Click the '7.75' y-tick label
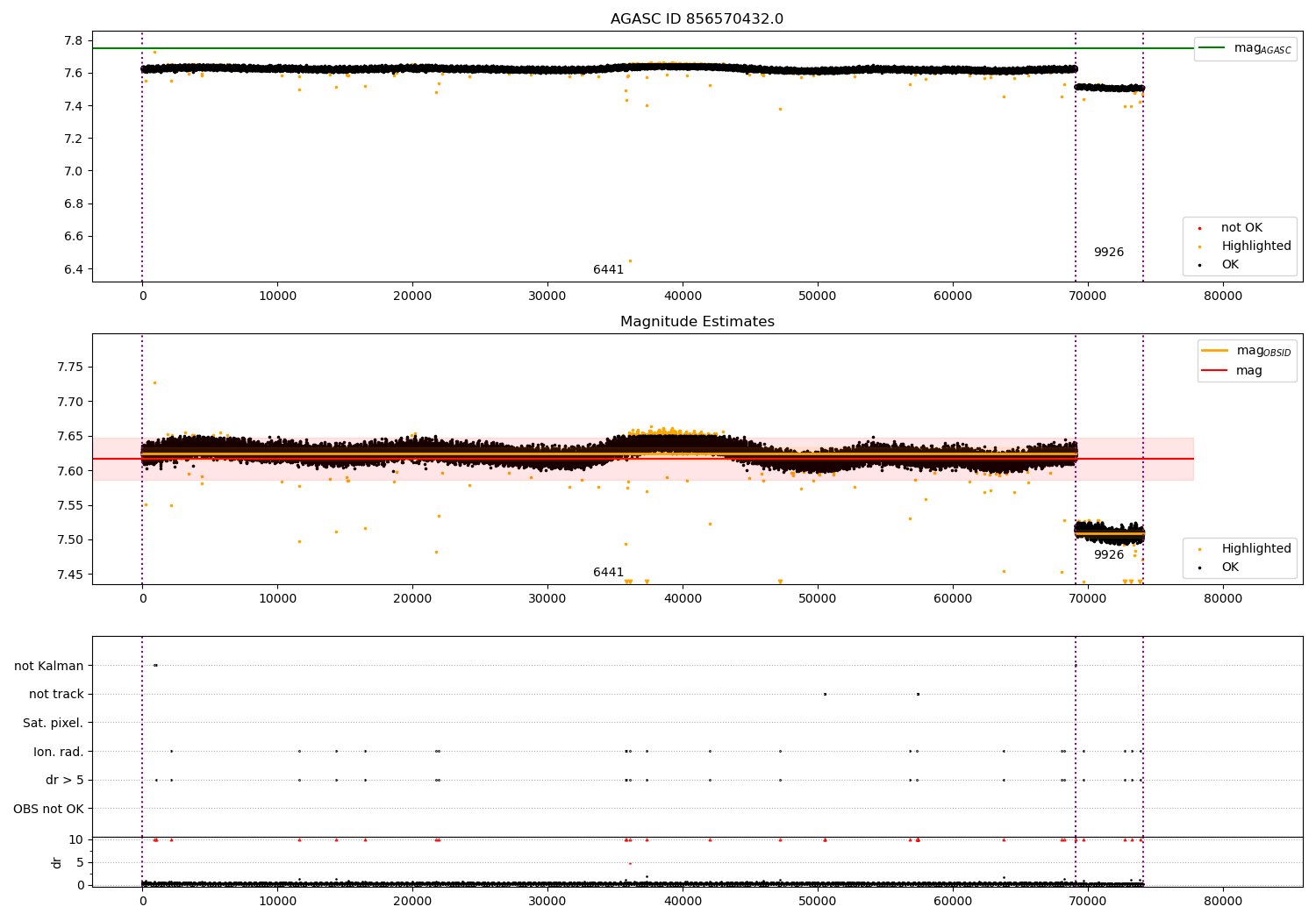Image resolution: width=1316 pixels, height=921 pixels. click(x=70, y=368)
